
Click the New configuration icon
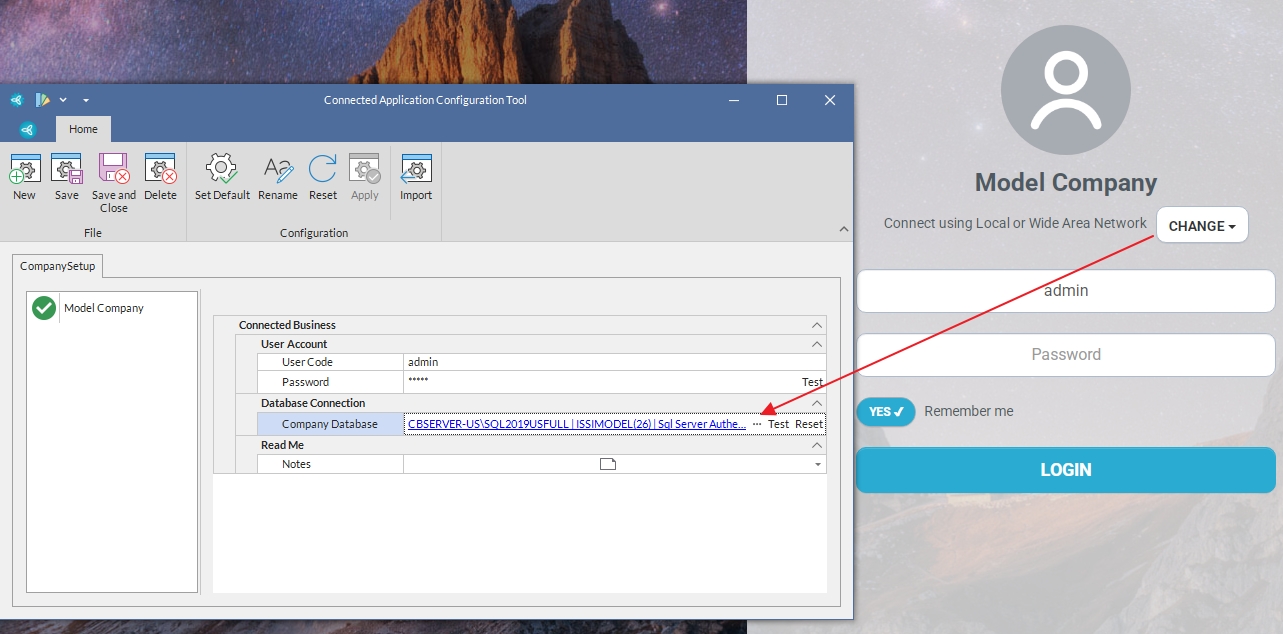[x=25, y=169]
